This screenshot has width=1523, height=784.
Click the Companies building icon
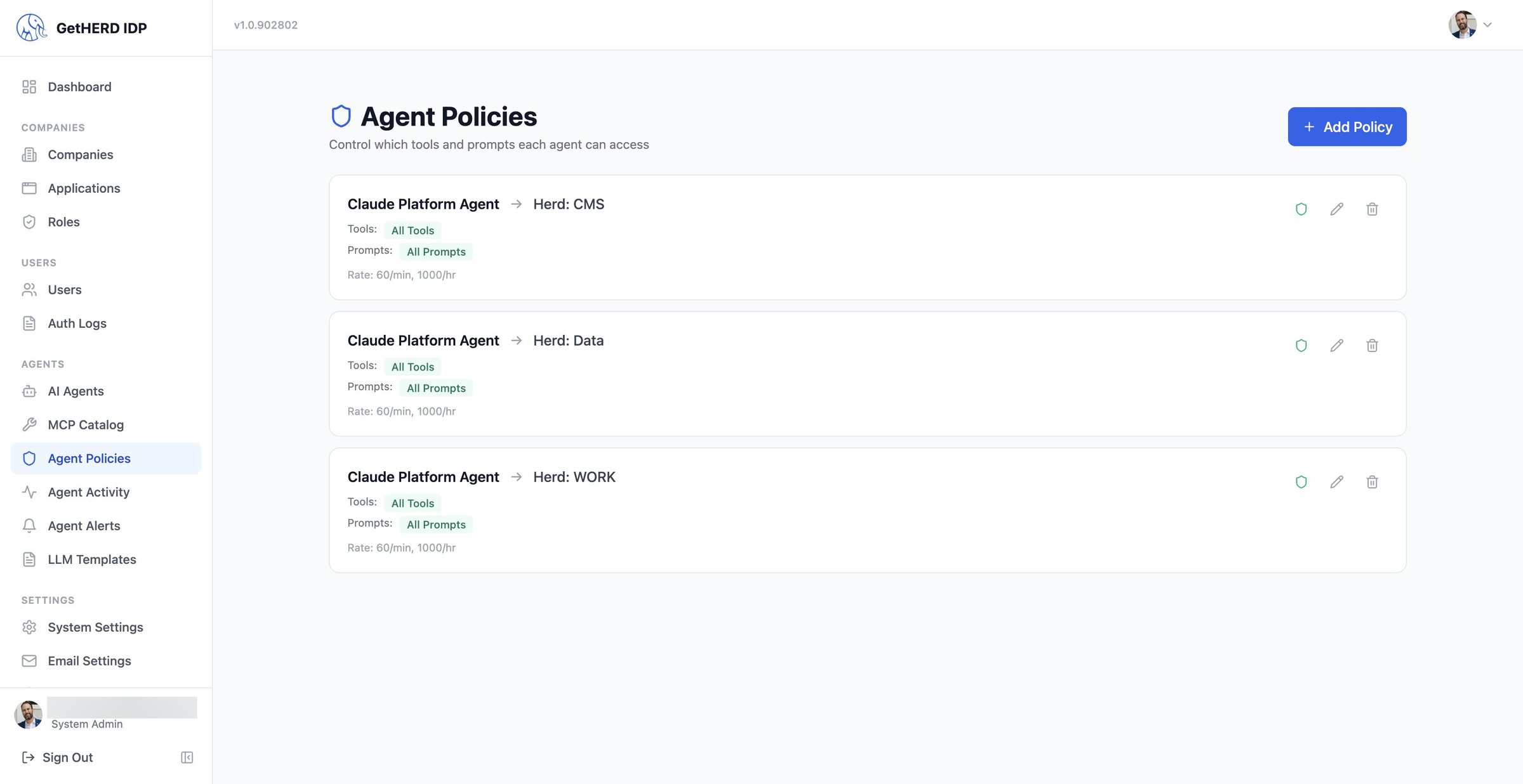pos(29,155)
